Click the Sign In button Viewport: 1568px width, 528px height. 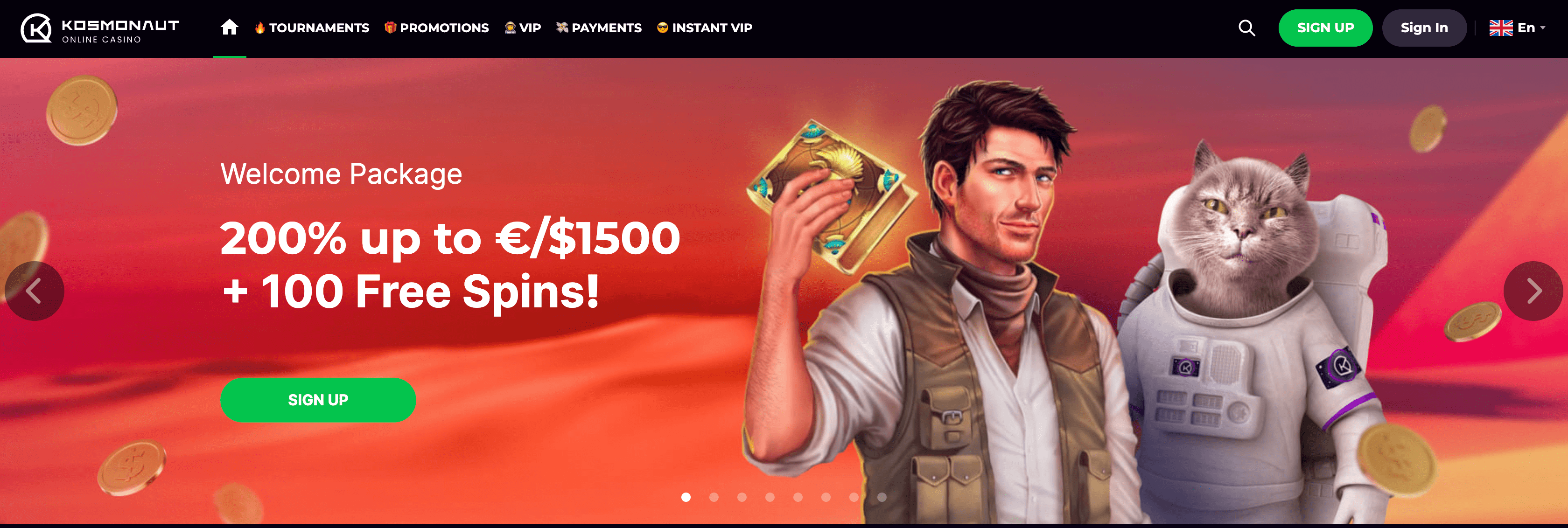coord(1424,28)
